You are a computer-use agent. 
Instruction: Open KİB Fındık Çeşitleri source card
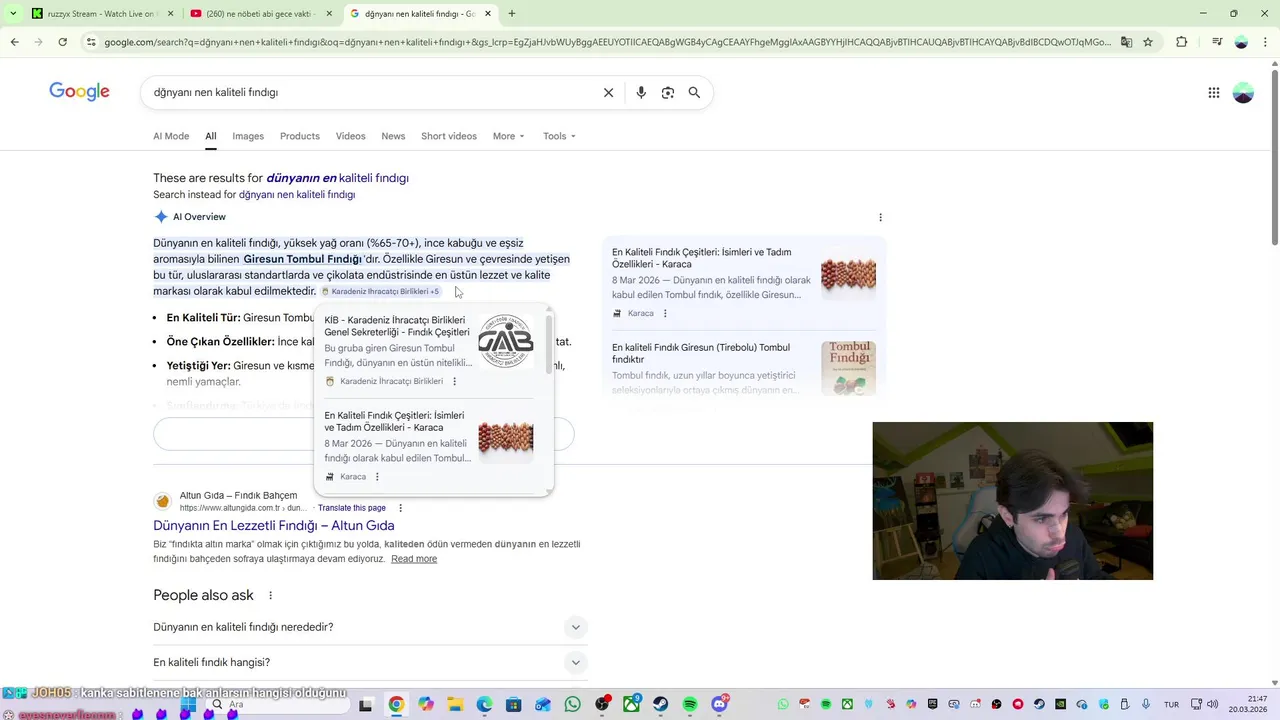tap(429, 350)
